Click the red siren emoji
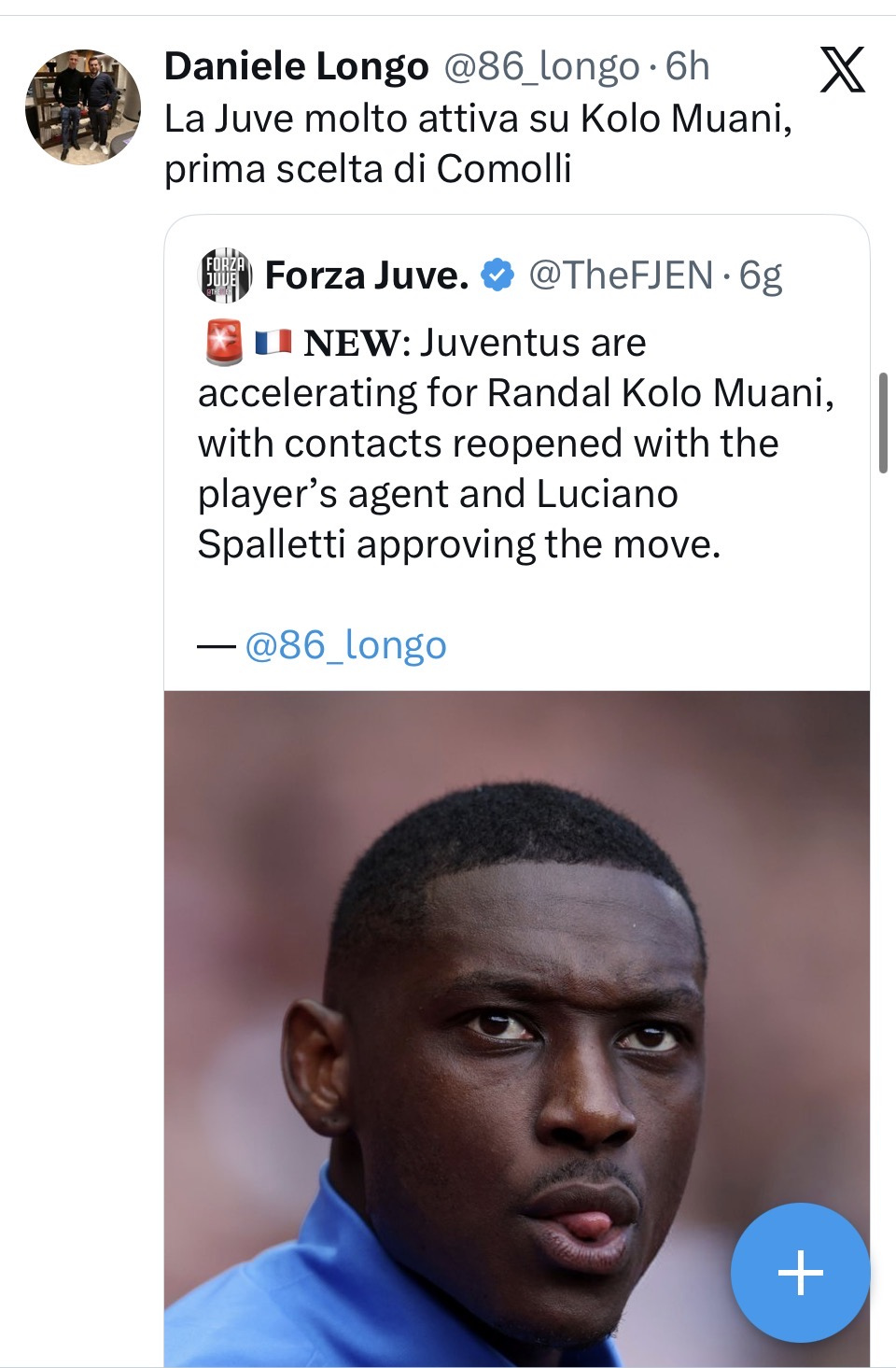Screen dimensions: 896x1368 (224, 343)
